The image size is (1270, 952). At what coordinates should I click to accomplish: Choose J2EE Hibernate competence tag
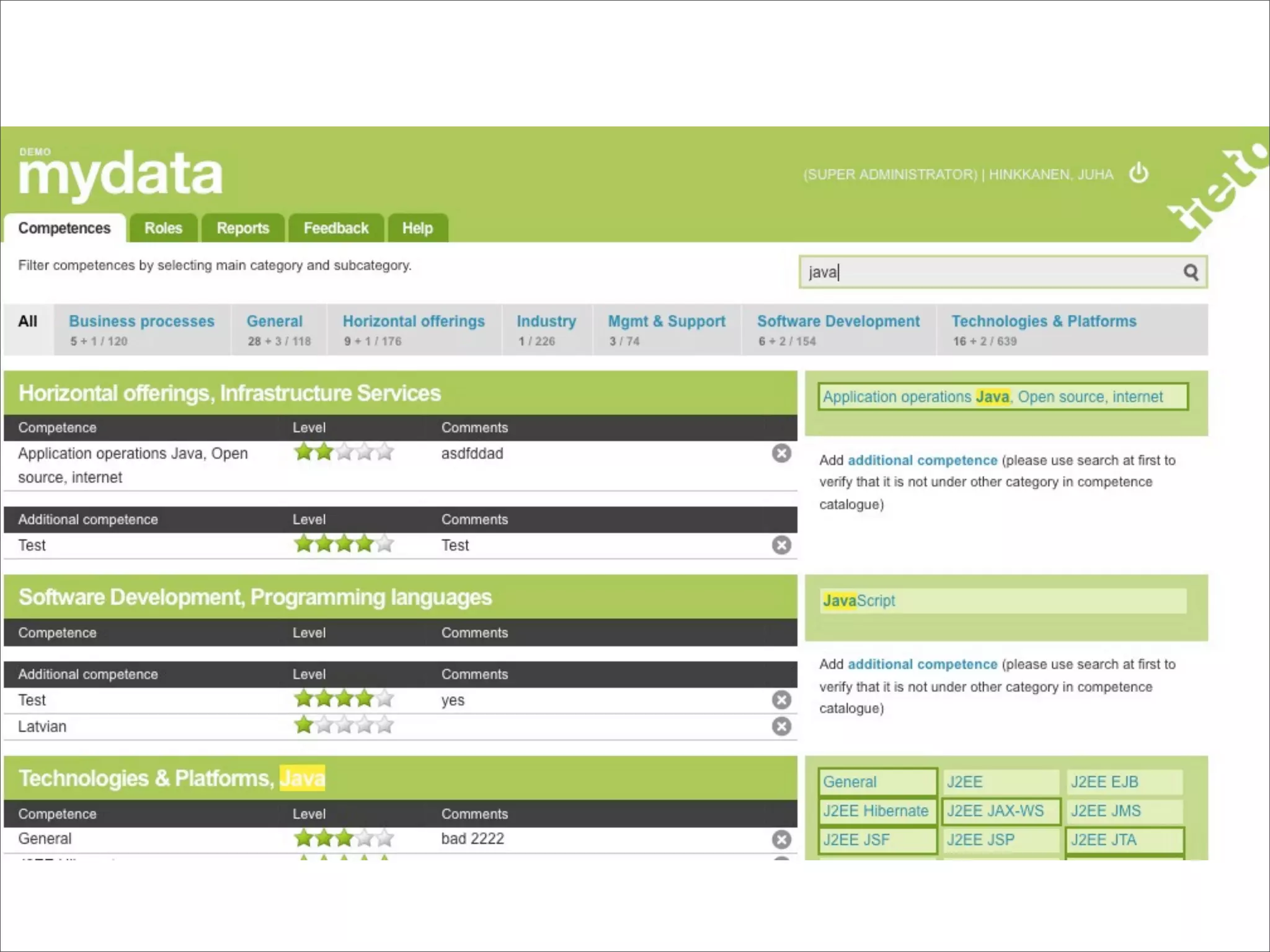(876, 811)
